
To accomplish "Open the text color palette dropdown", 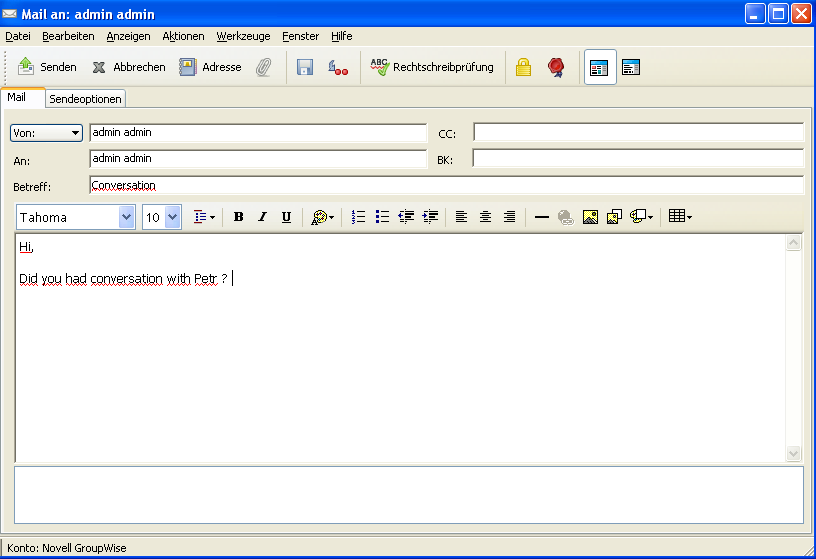I will click(322, 217).
